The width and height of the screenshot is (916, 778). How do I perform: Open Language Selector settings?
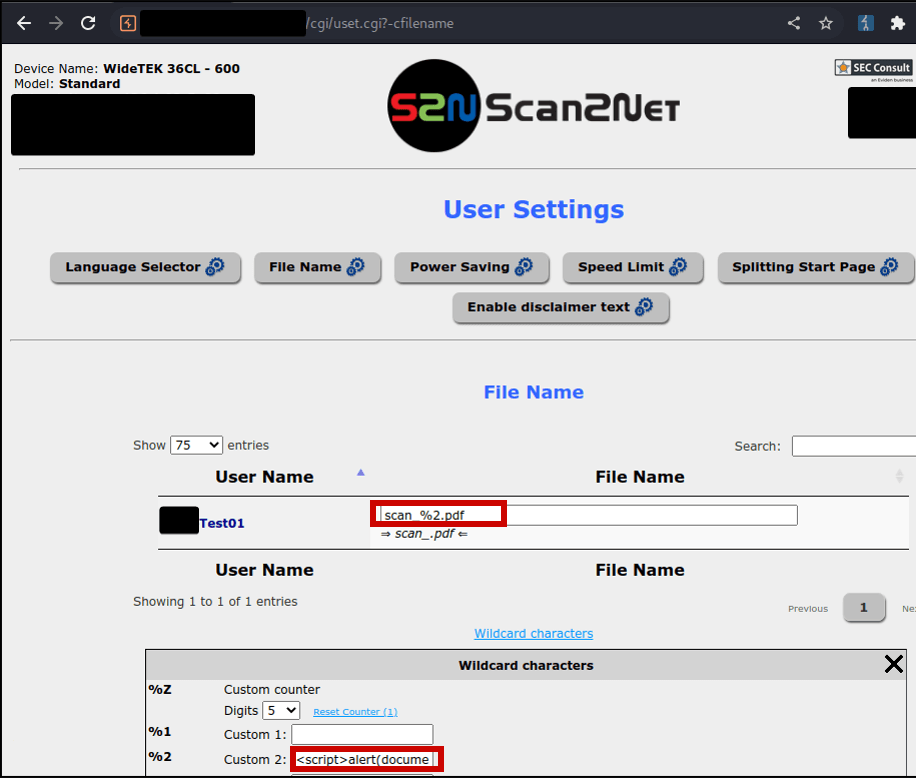click(x=145, y=268)
